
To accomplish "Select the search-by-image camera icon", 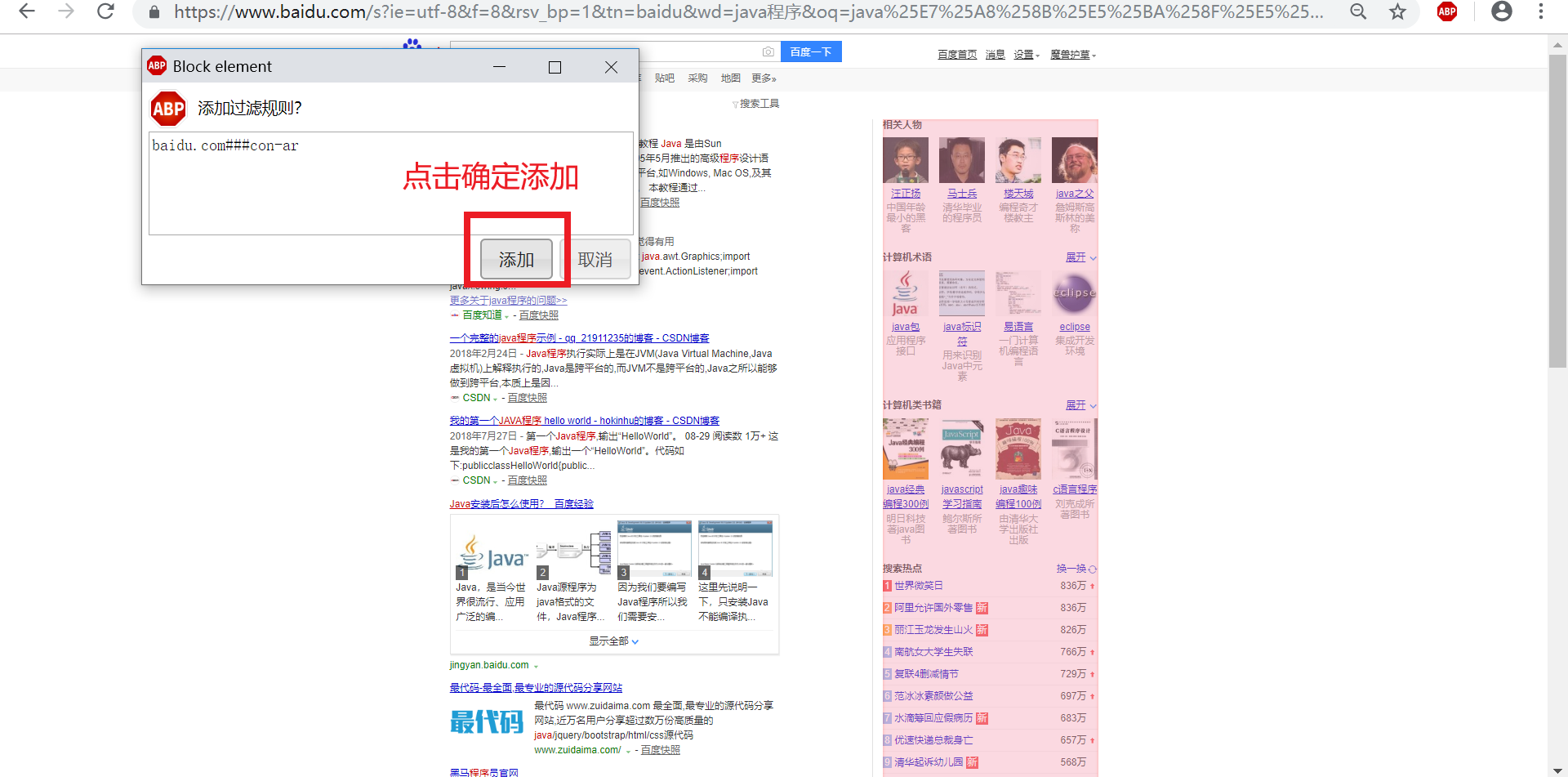I will pyautogui.click(x=768, y=51).
